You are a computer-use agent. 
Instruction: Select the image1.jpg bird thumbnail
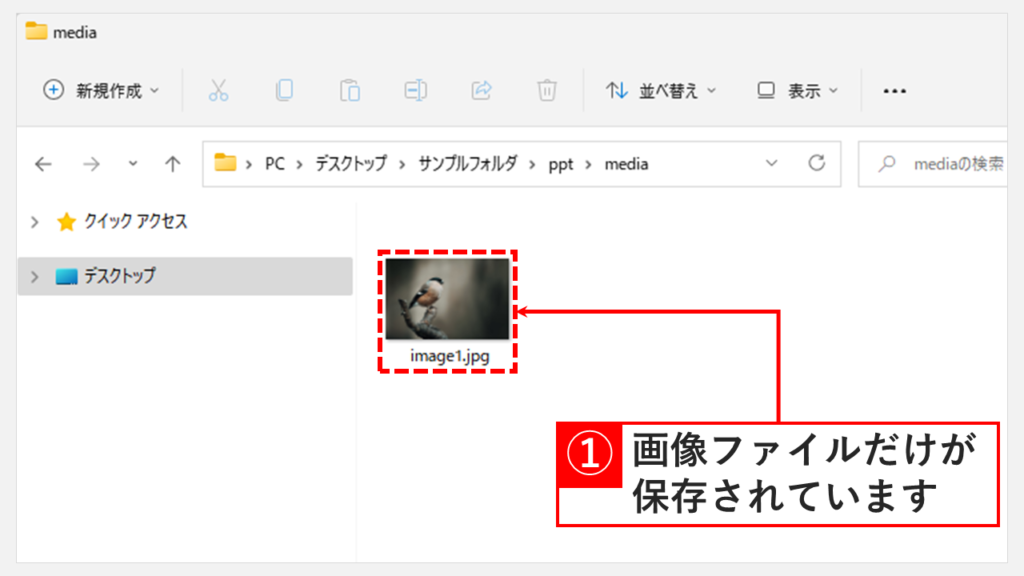[447, 299]
